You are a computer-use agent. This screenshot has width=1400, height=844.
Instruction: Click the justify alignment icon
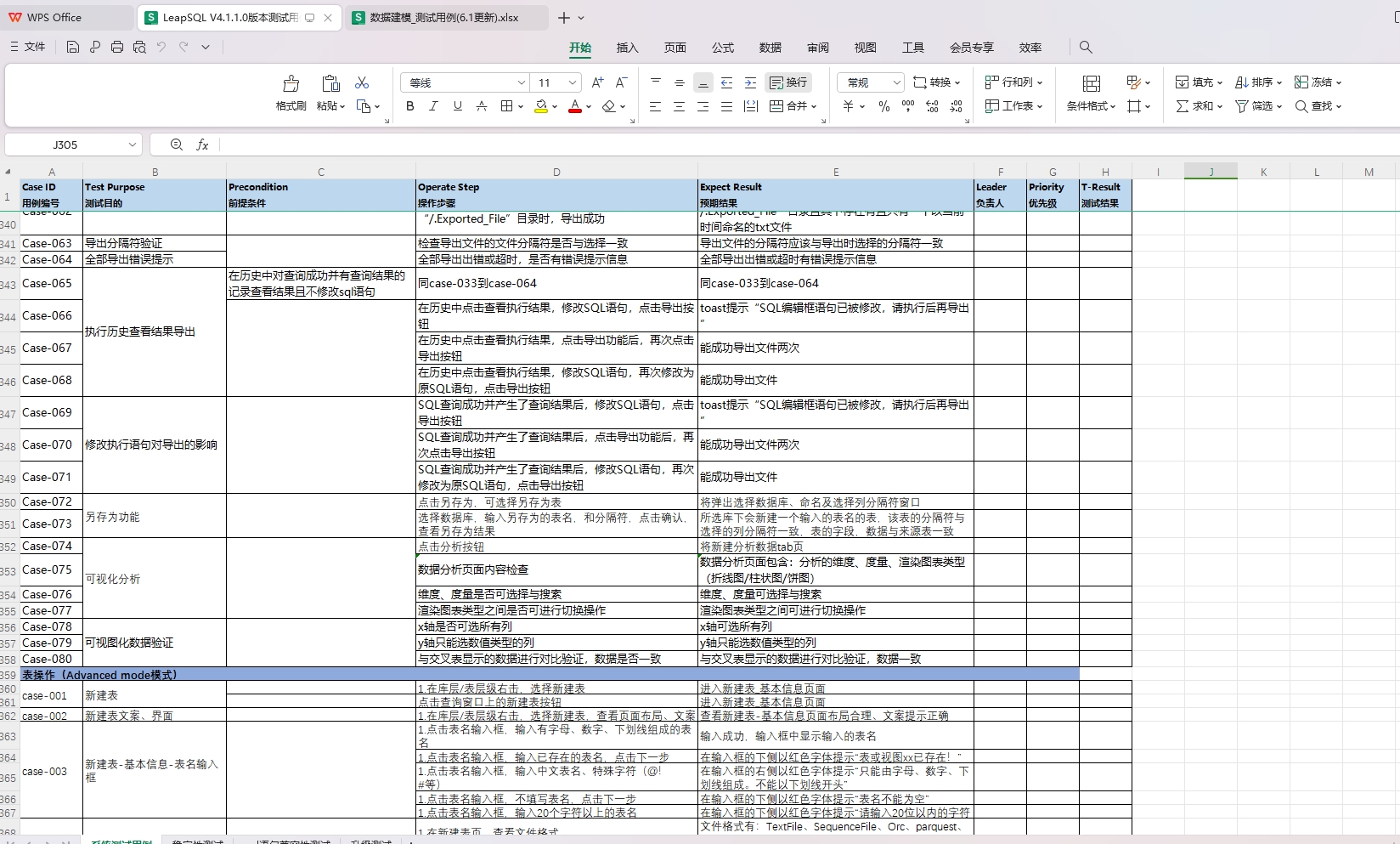(726, 106)
